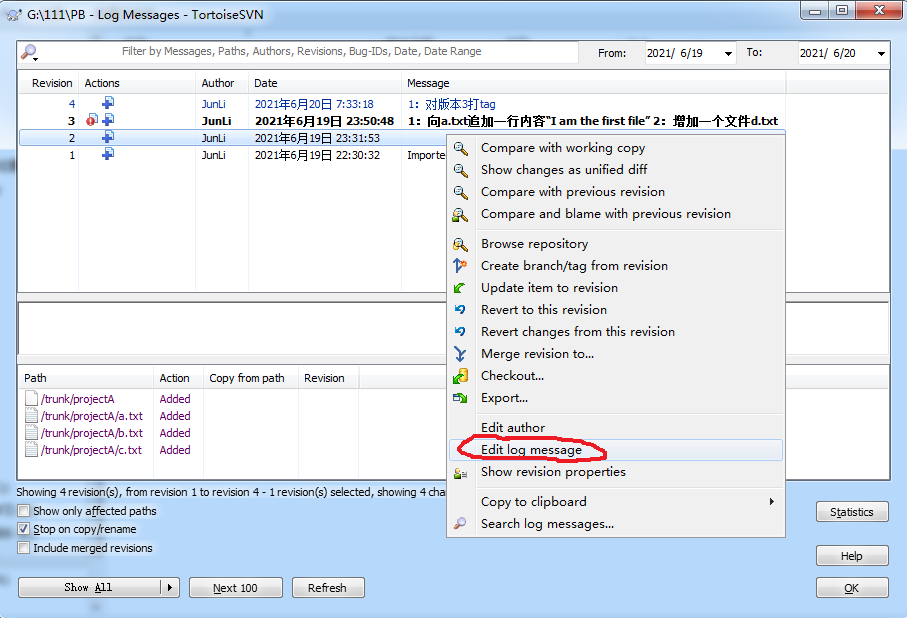Click the Show revision properties icon
Screen dimensions: 907x618
click(x=460, y=473)
